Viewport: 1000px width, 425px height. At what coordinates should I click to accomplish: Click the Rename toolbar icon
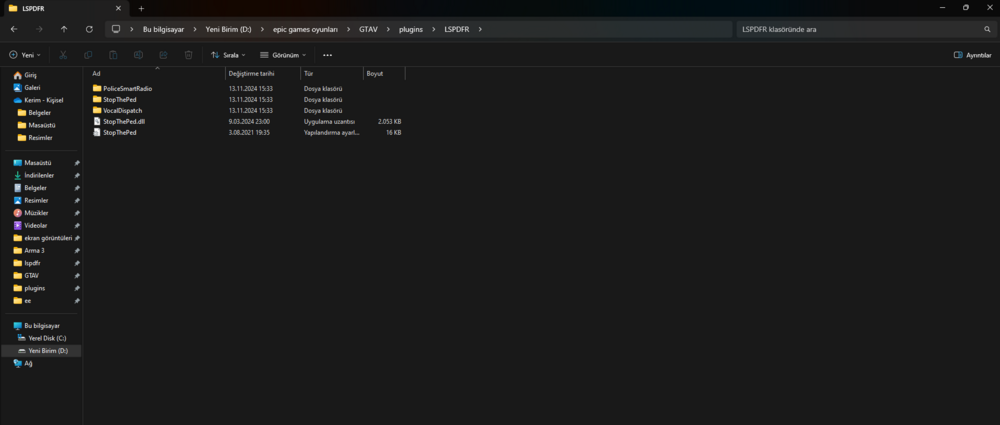pyautogui.click(x=138, y=55)
